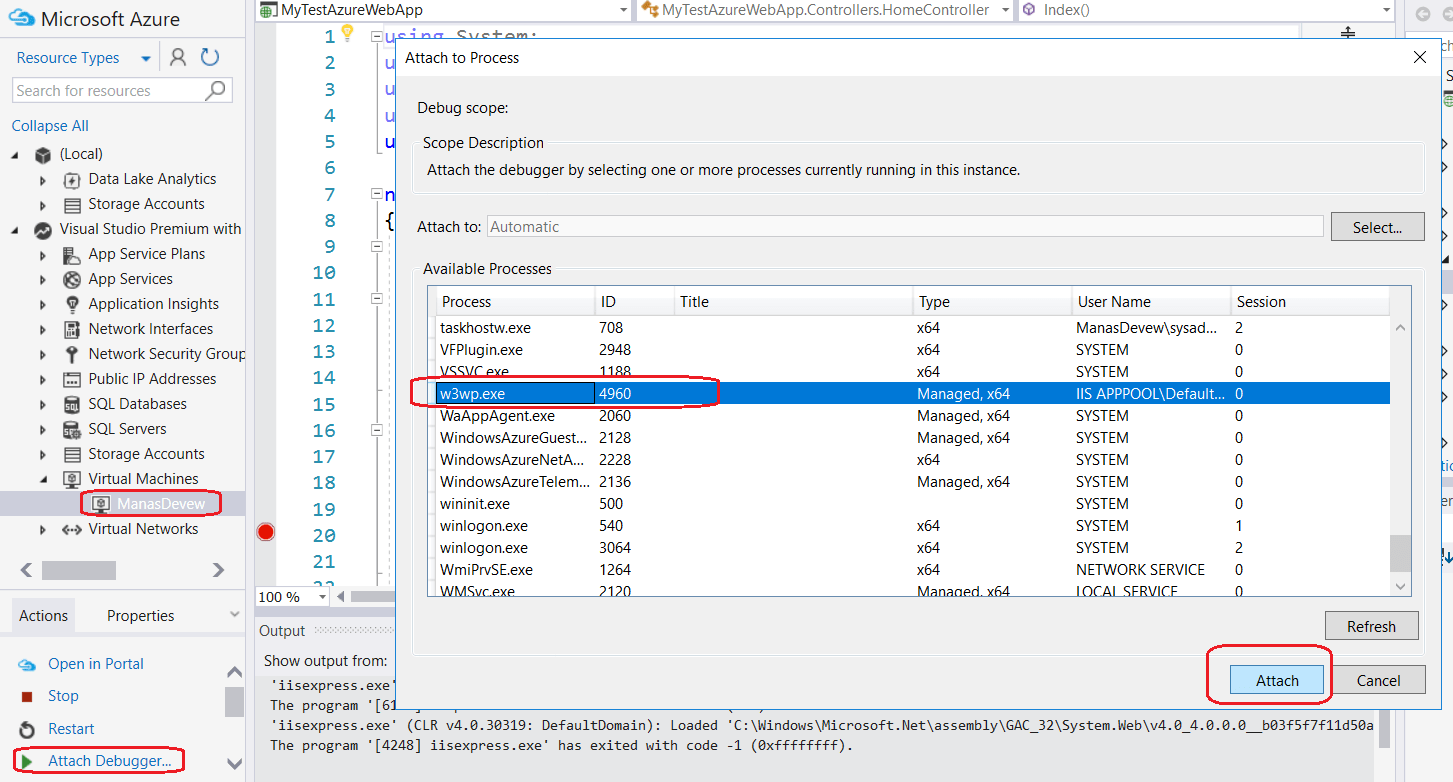Select the w3wp.exe process row
This screenshot has width=1453, height=782.
700,393
